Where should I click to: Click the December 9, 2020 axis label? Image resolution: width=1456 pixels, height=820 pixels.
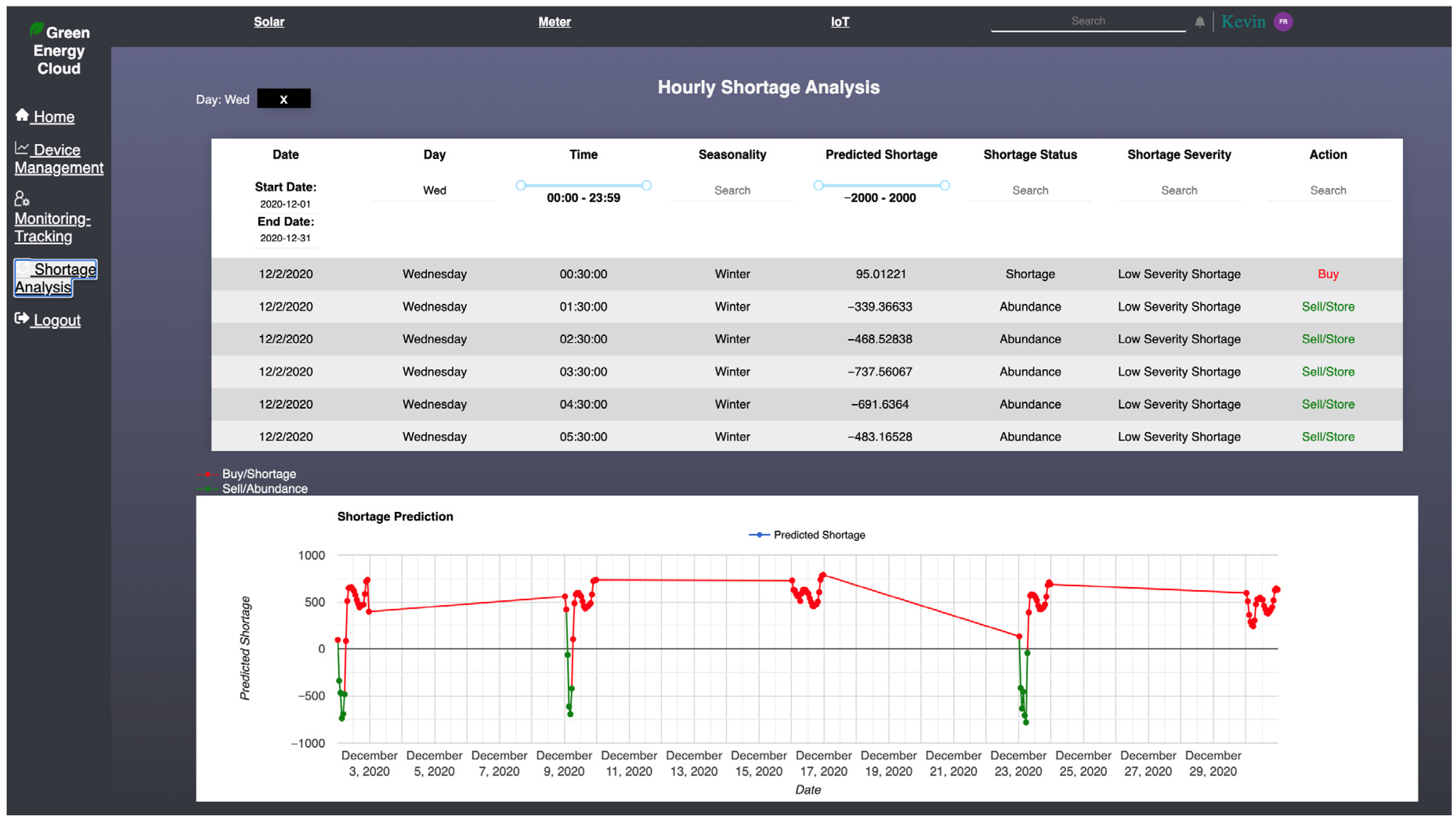tap(564, 764)
